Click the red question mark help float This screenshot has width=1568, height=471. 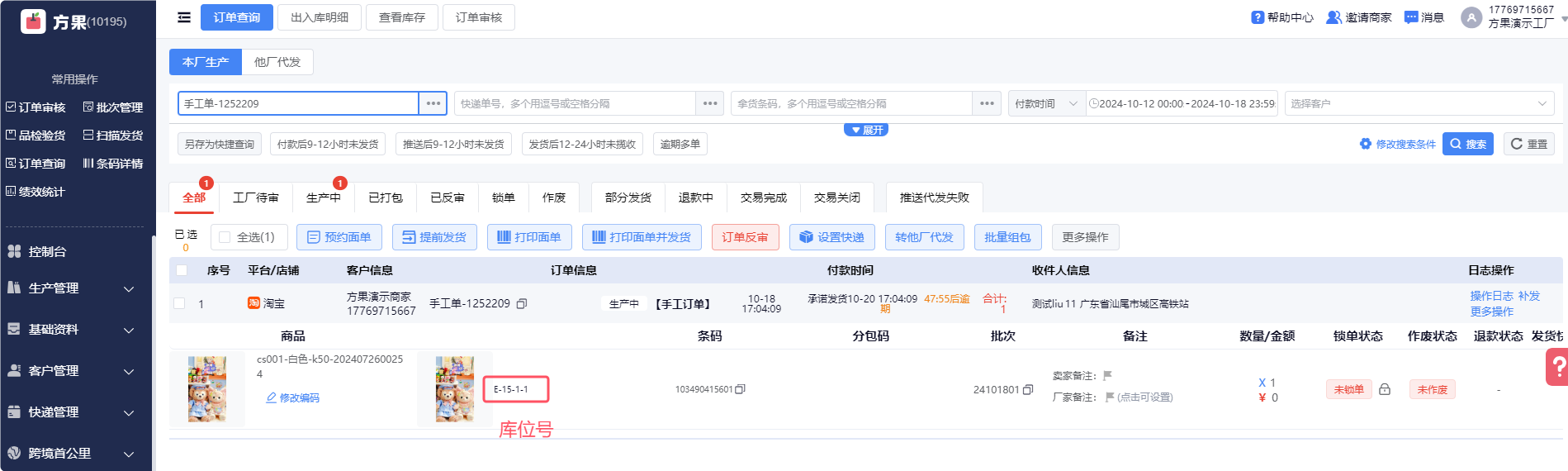click(1557, 366)
